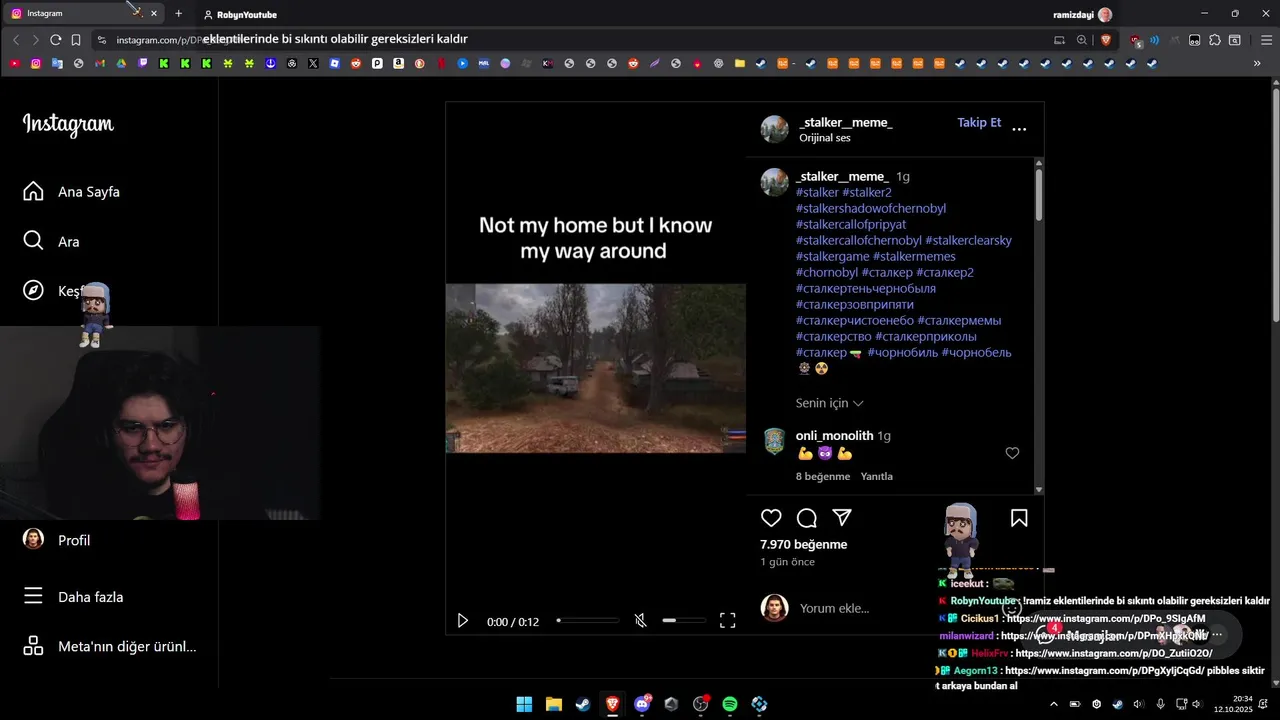Open a new browser tab
This screenshot has height=720, width=1280.
(178, 13)
